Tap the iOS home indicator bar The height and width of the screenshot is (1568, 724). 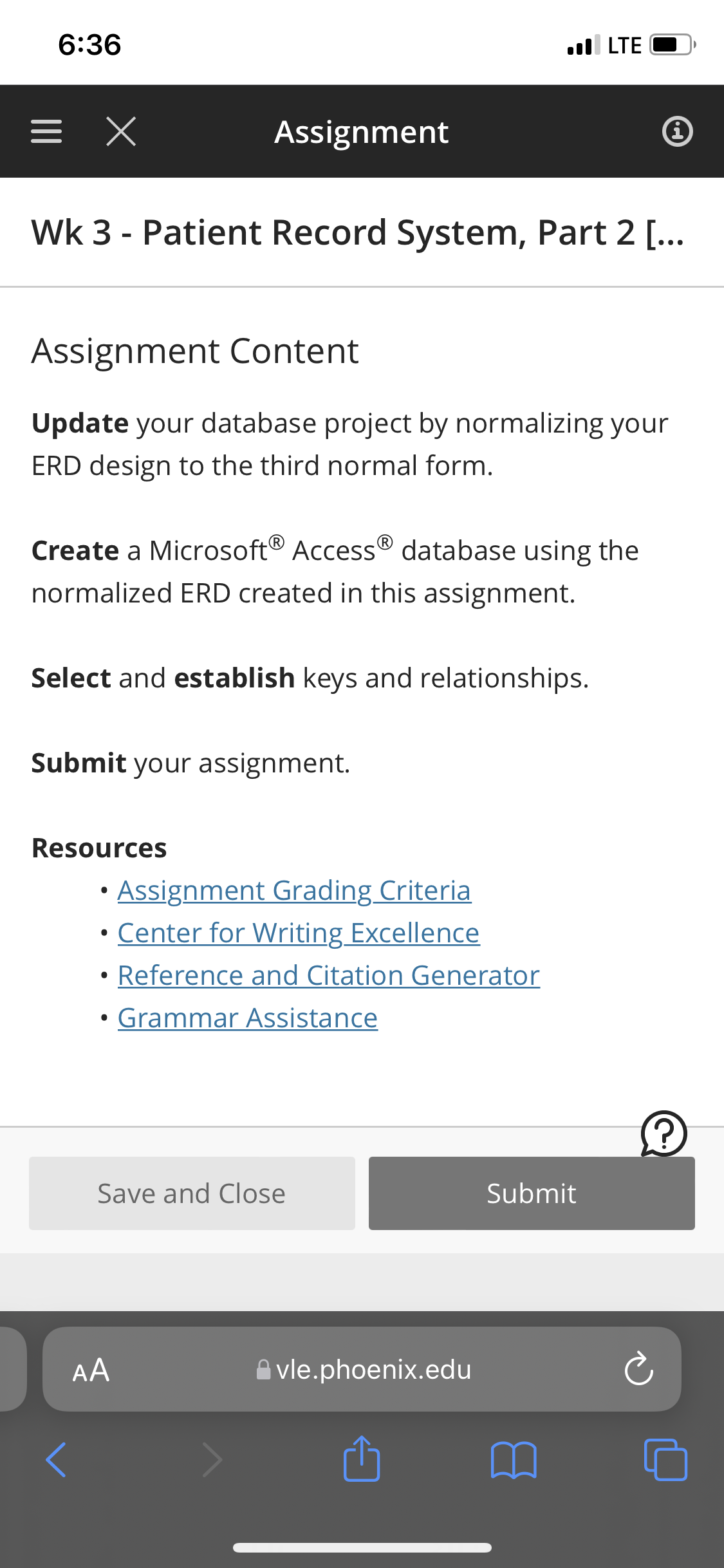coord(362,1547)
